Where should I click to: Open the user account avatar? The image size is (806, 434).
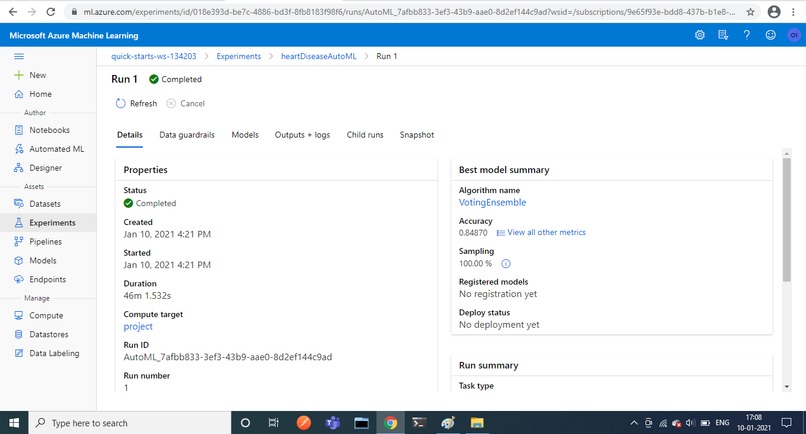(x=794, y=35)
